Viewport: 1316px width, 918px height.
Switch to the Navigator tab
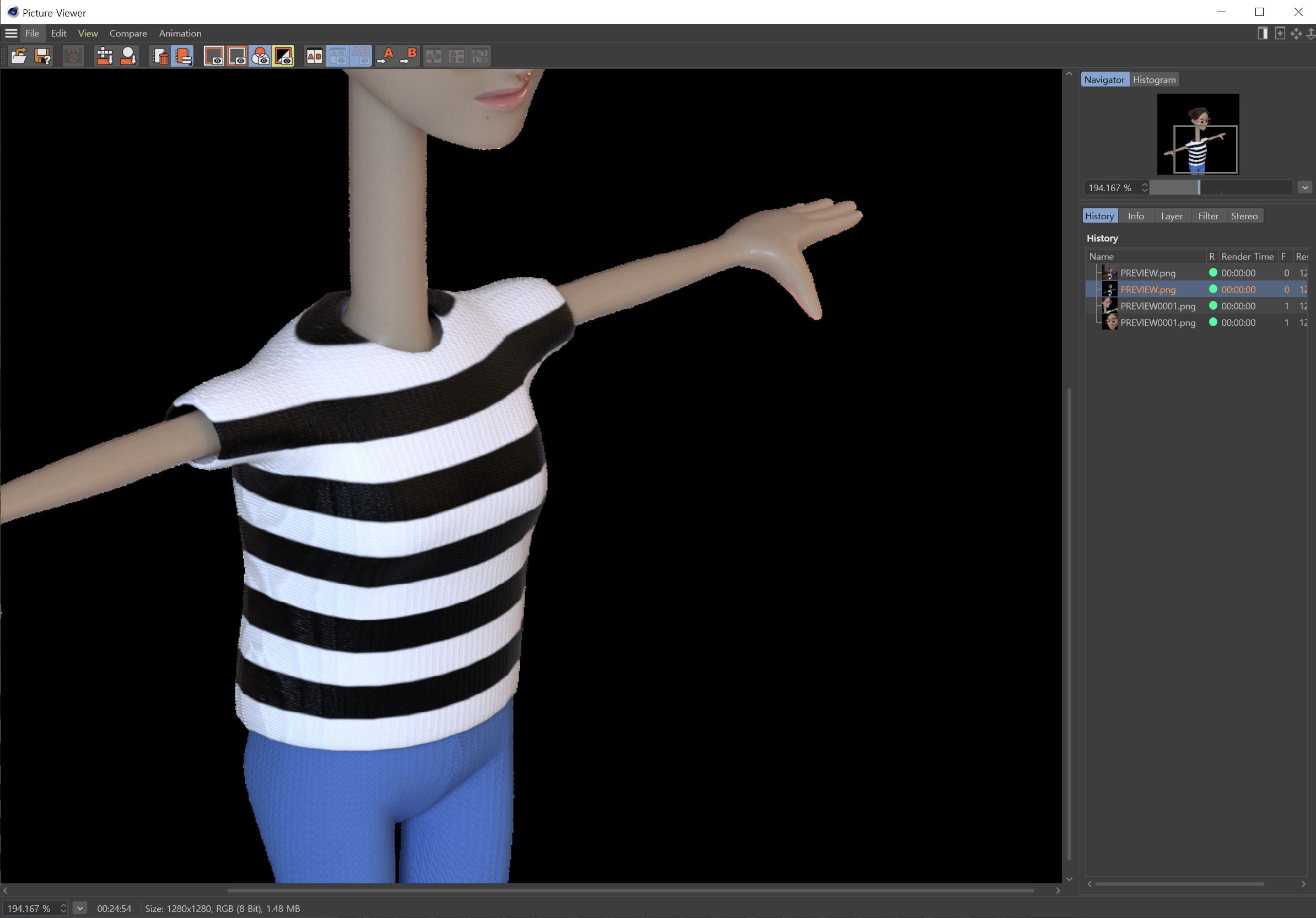point(1104,80)
